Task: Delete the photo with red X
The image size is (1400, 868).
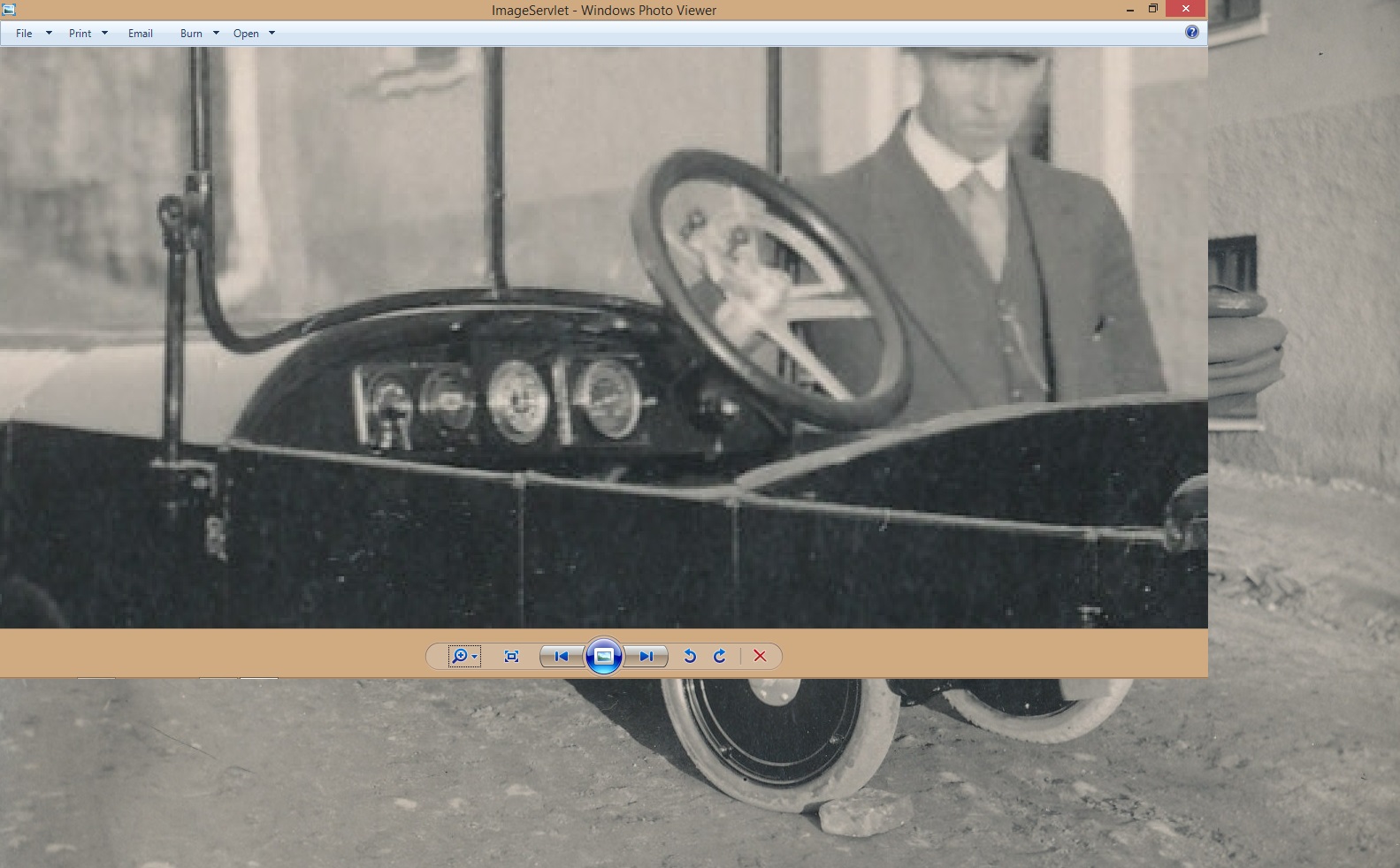Action: pyautogui.click(x=760, y=656)
